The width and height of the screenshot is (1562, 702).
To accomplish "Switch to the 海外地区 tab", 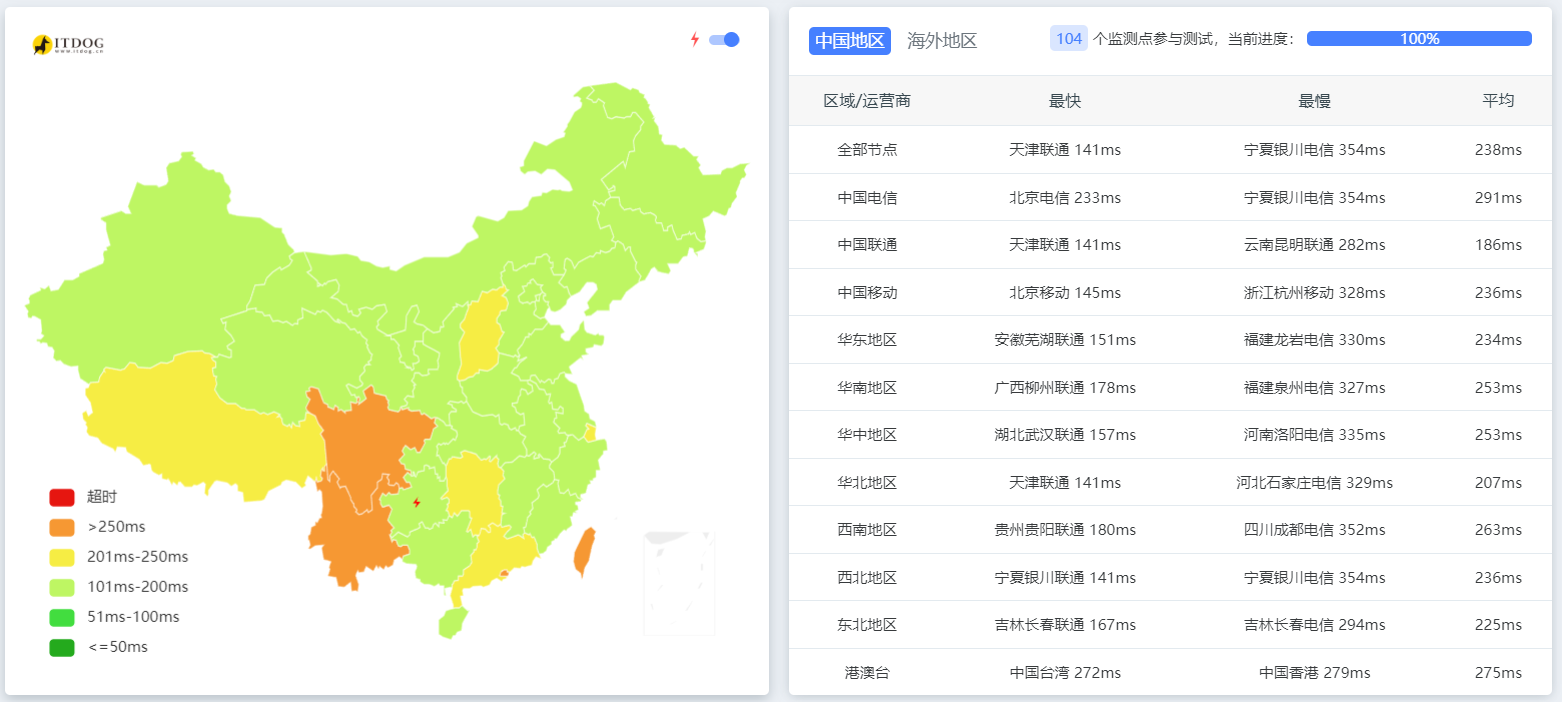I will tap(941, 41).
